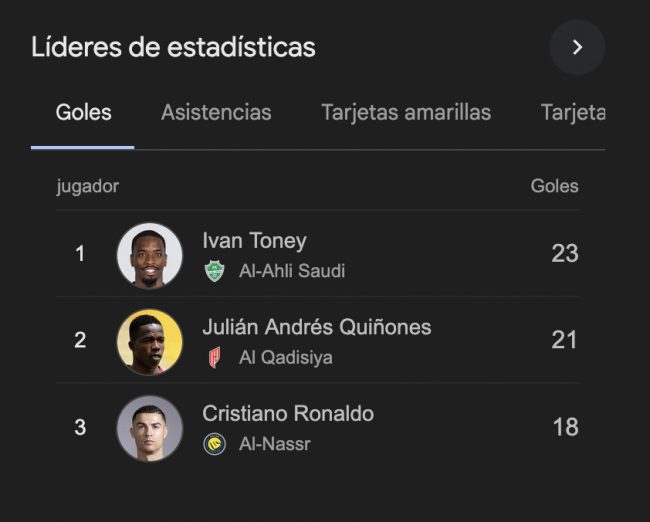Click the Al Qadisiya club crest icon

pos(214,357)
